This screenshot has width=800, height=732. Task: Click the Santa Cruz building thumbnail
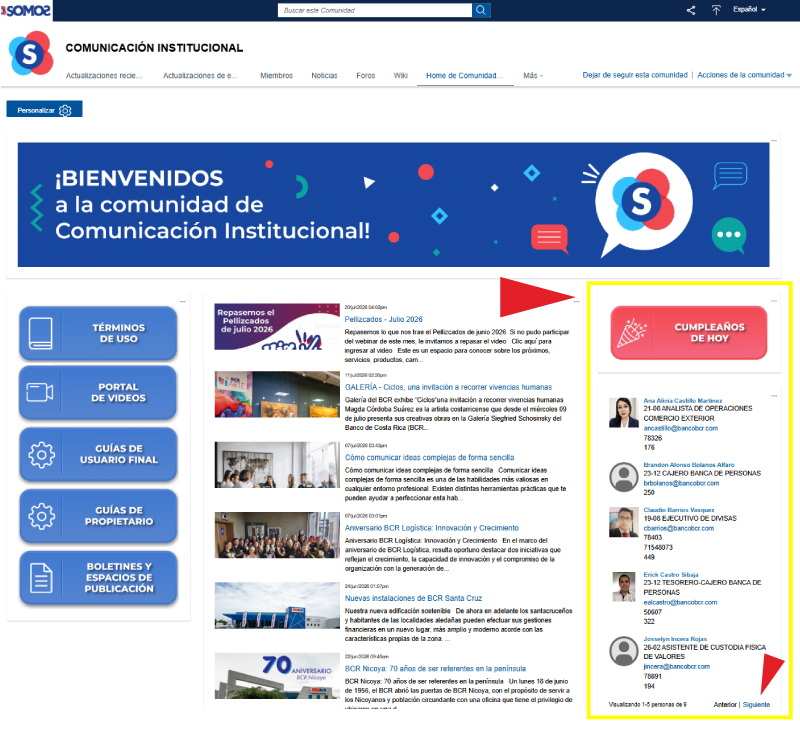tap(277, 605)
